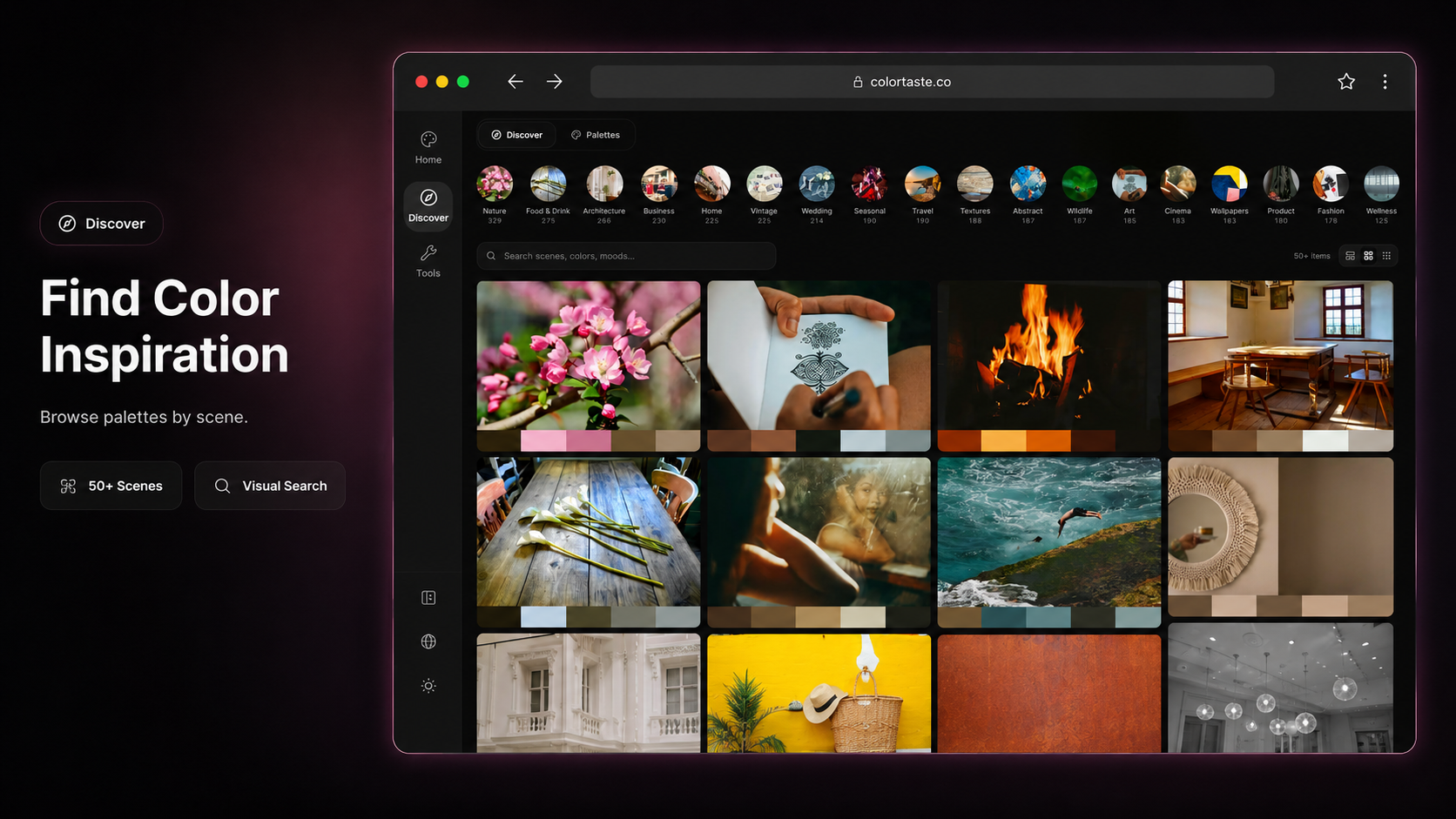Open the wooden dining room photo
Image resolution: width=1456 pixels, height=819 pixels.
point(1281,355)
